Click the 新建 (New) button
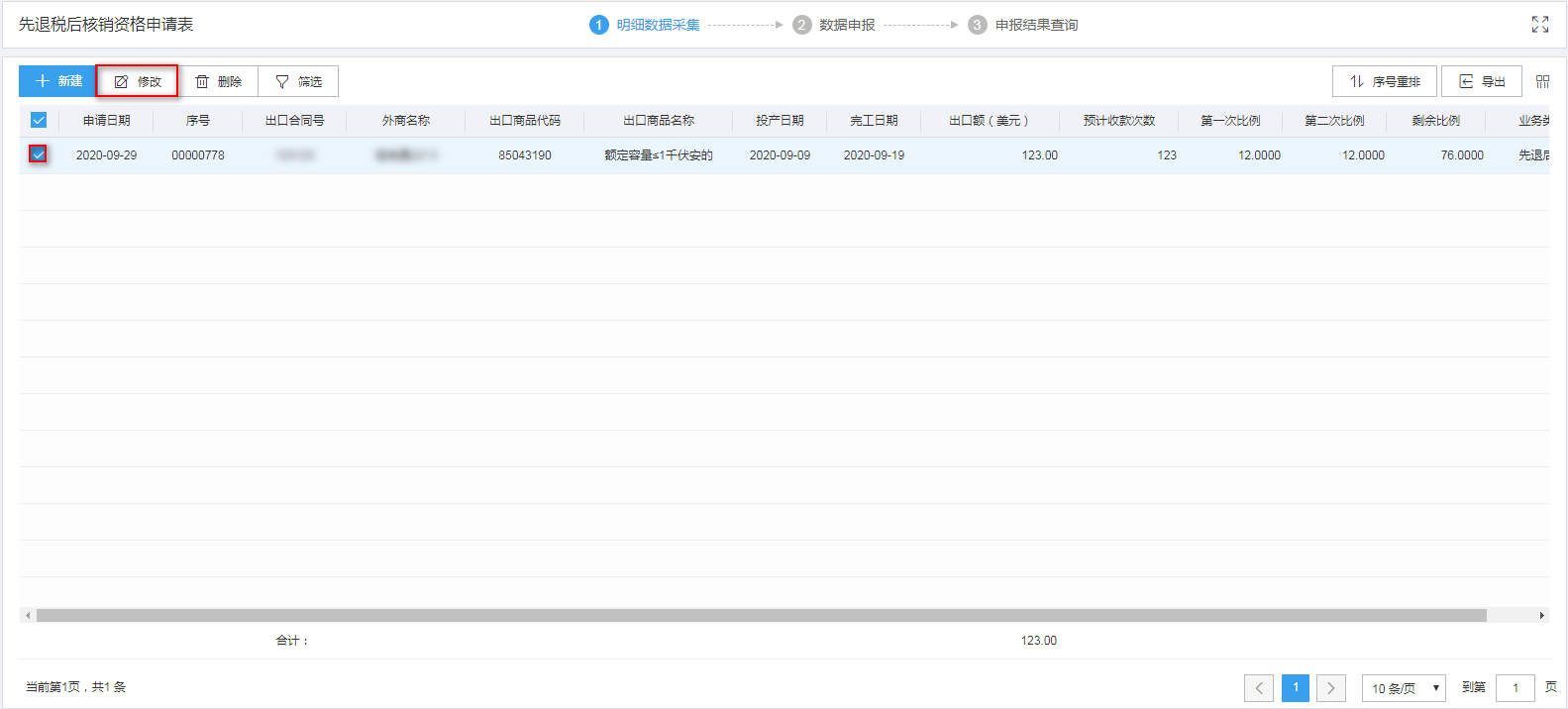This screenshot has height=709, width=1568. pos(57,81)
